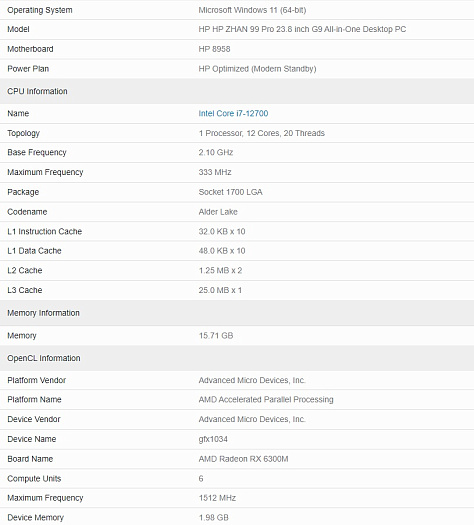Click the Package Socket 1700 LGA value
The height and width of the screenshot is (525, 474).
pyautogui.click(x=230, y=192)
